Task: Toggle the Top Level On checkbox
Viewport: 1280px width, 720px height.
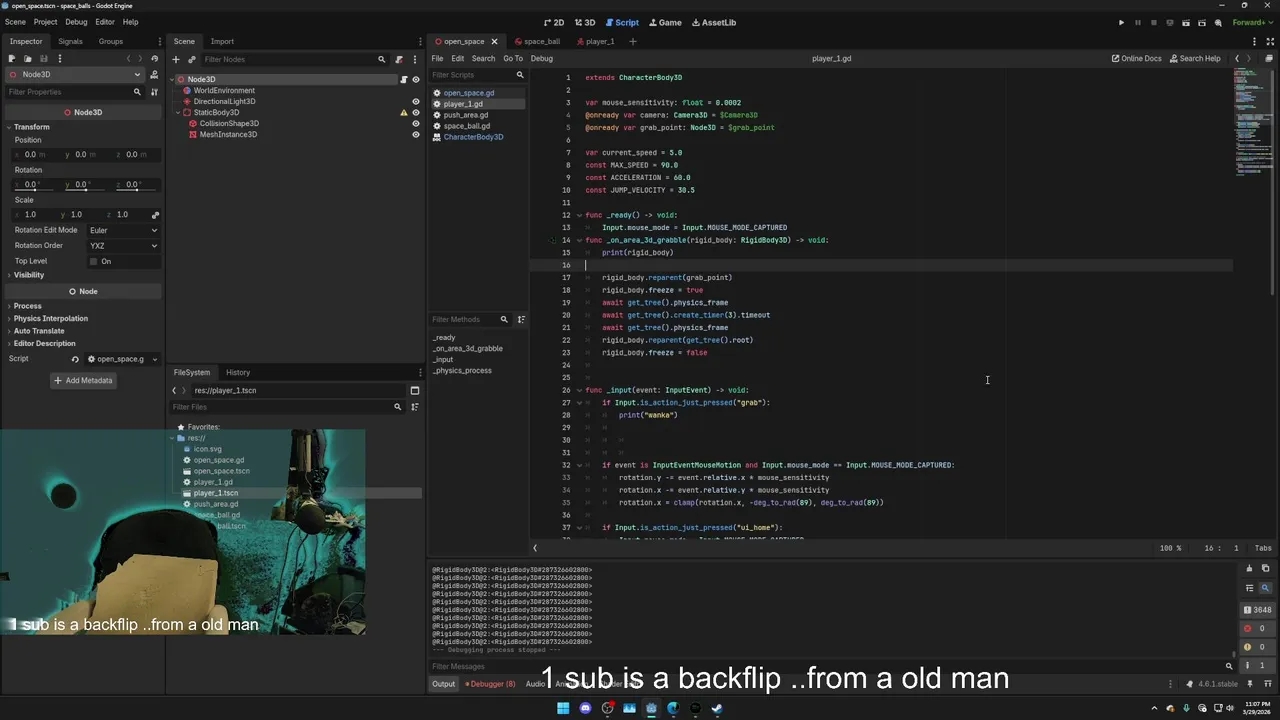Action: coord(93,261)
